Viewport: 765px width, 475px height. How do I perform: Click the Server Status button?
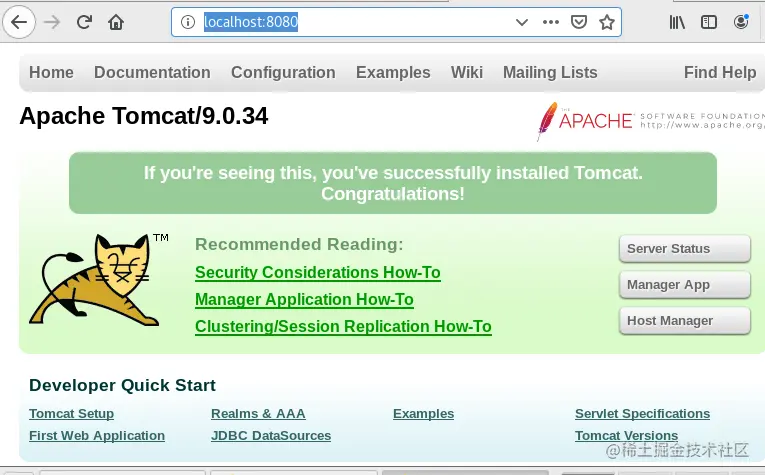(x=684, y=249)
